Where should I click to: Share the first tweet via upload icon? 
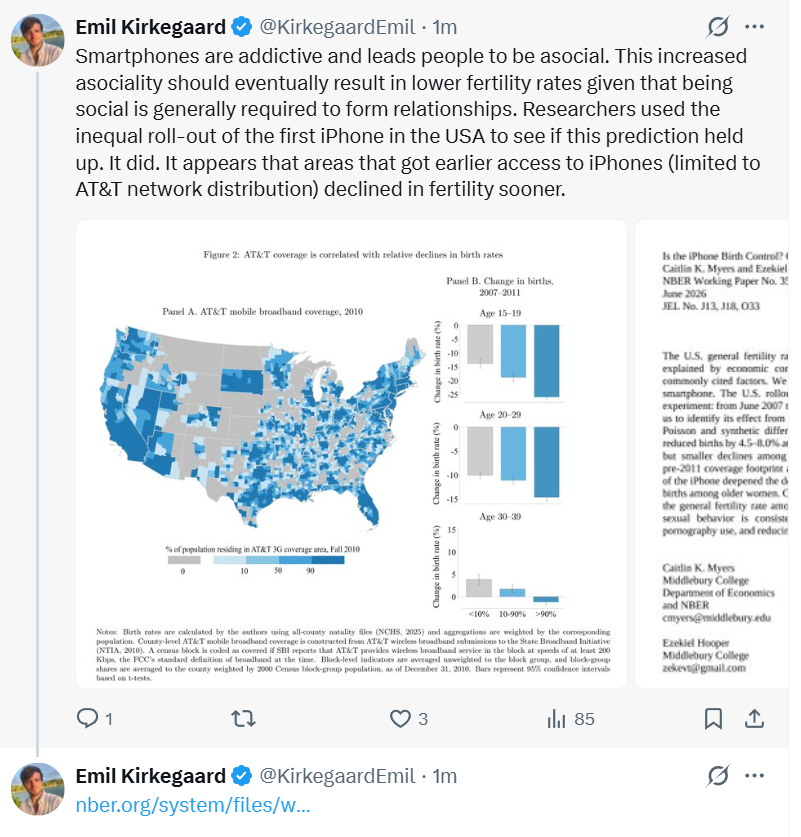(x=754, y=718)
